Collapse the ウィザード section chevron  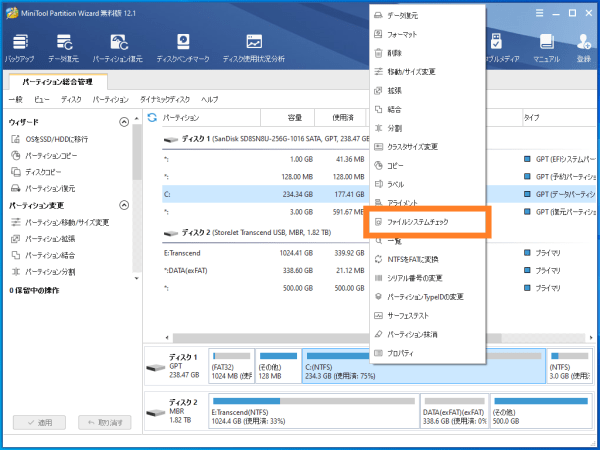[x=124, y=122]
